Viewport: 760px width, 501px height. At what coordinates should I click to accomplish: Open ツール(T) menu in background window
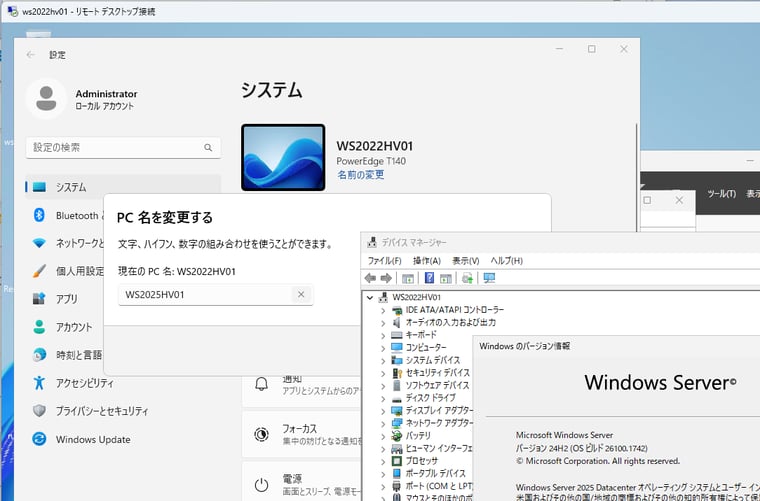721,194
